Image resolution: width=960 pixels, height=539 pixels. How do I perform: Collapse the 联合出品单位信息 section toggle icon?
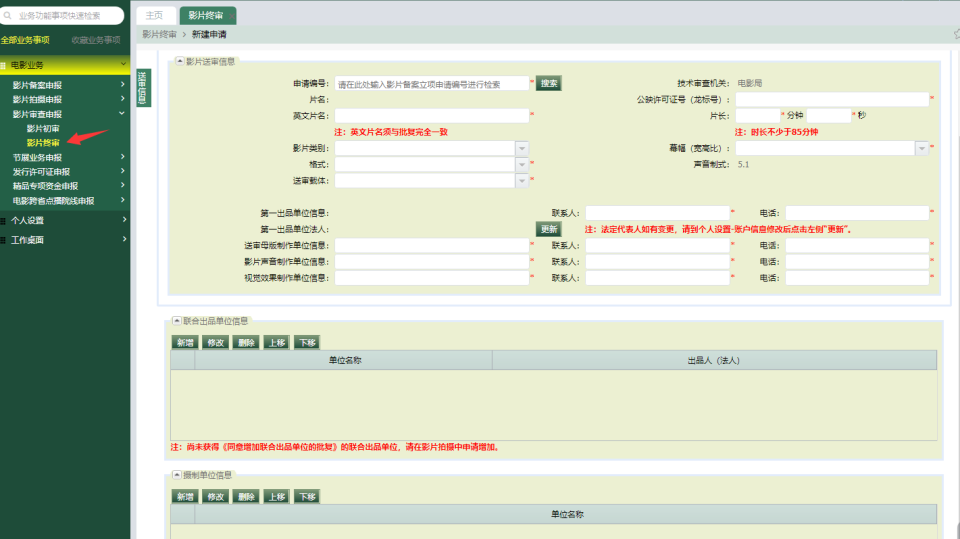pos(177,320)
